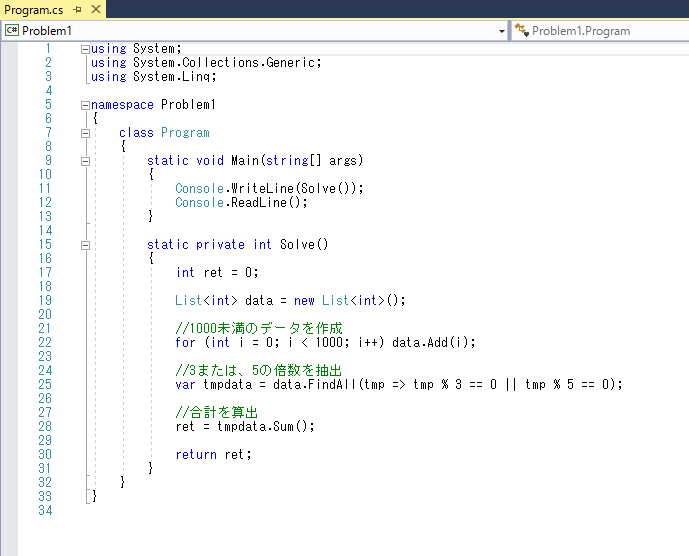
Task: Click line number 34 in the gutter
Action: [45, 510]
